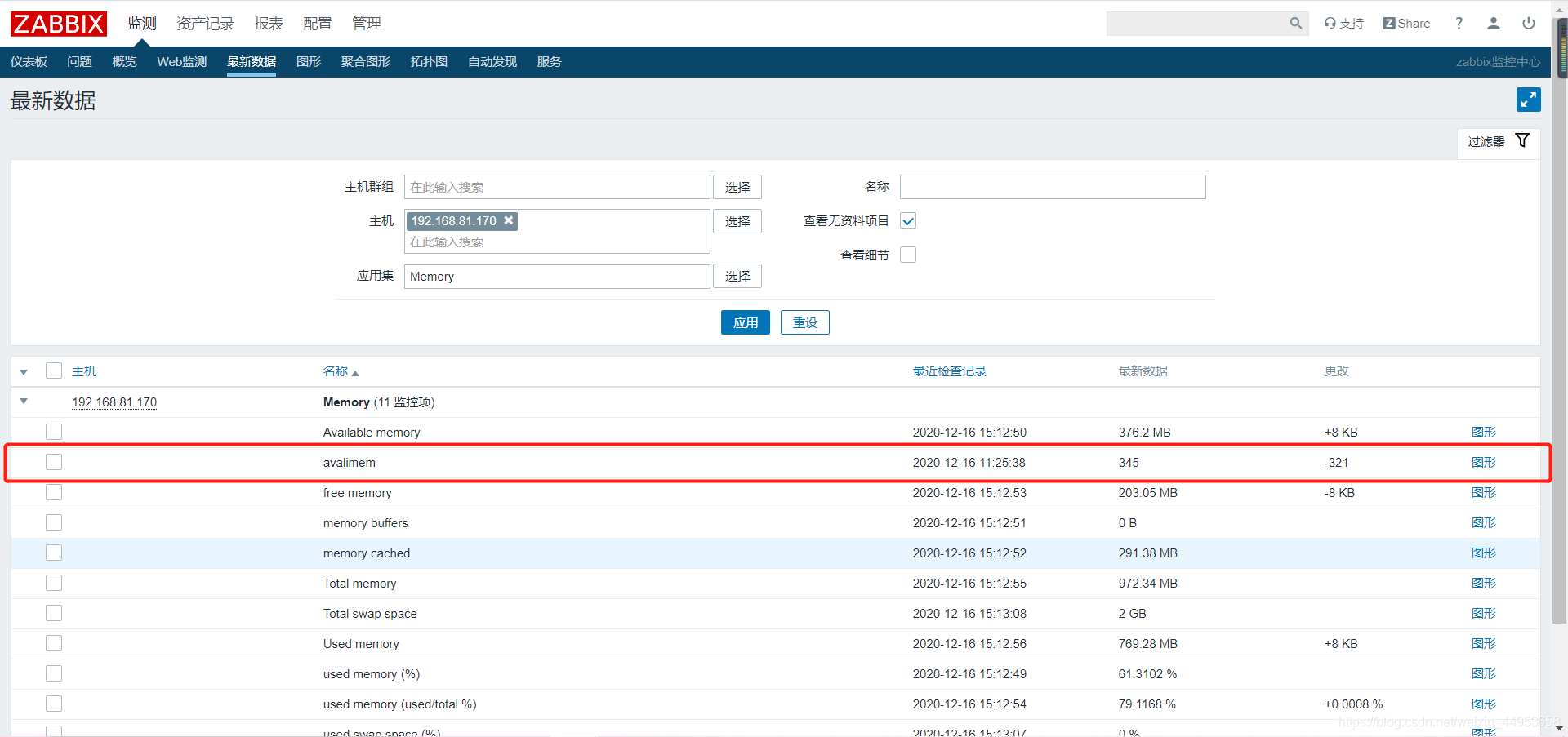Open graph for Total swap space

pyautogui.click(x=1484, y=613)
